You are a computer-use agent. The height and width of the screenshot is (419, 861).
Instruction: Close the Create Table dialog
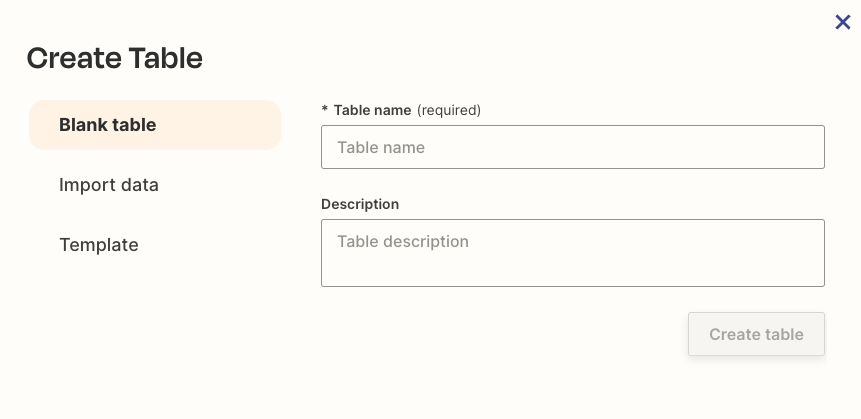click(842, 22)
